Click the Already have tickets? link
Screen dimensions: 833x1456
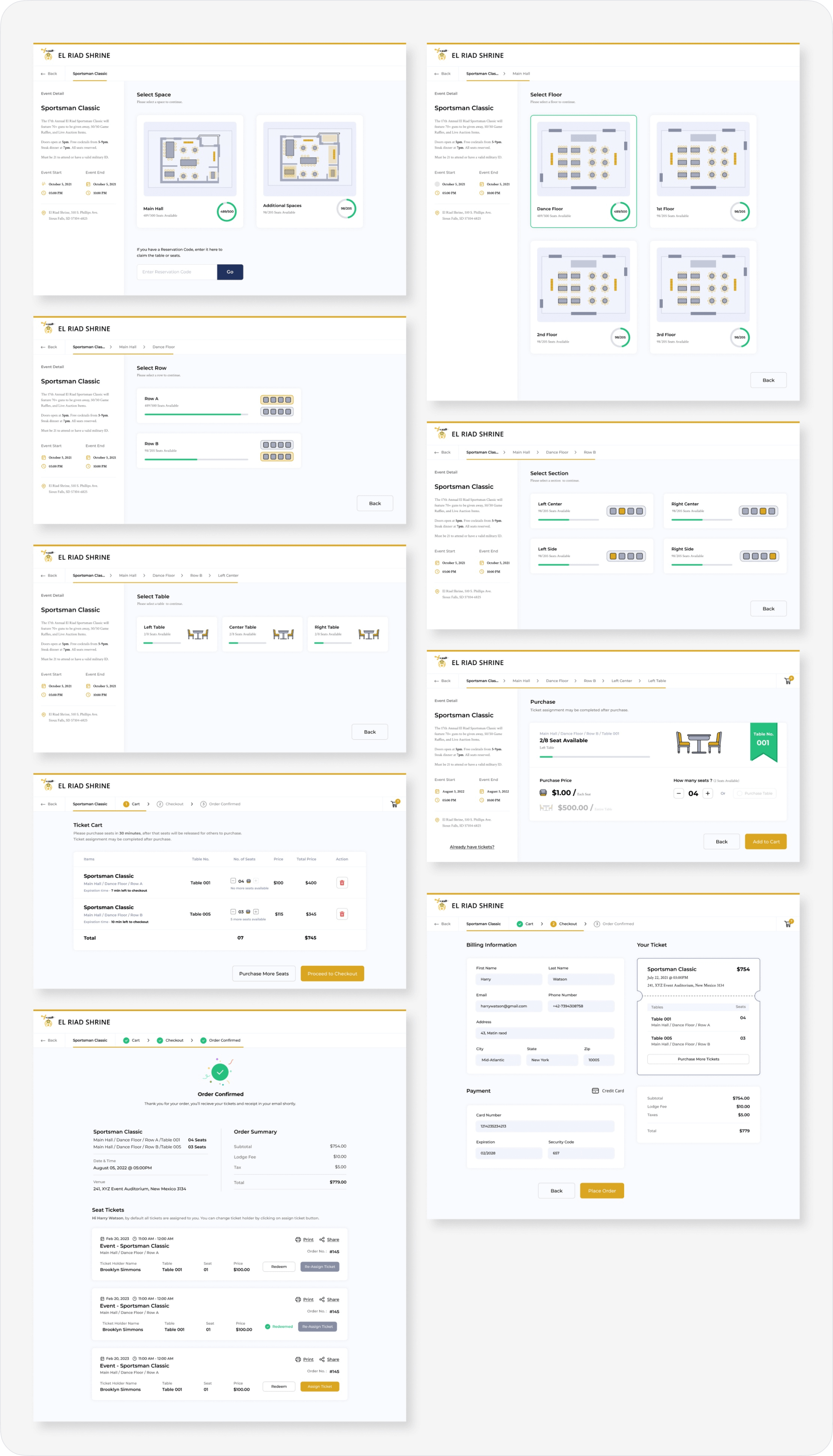point(471,847)
